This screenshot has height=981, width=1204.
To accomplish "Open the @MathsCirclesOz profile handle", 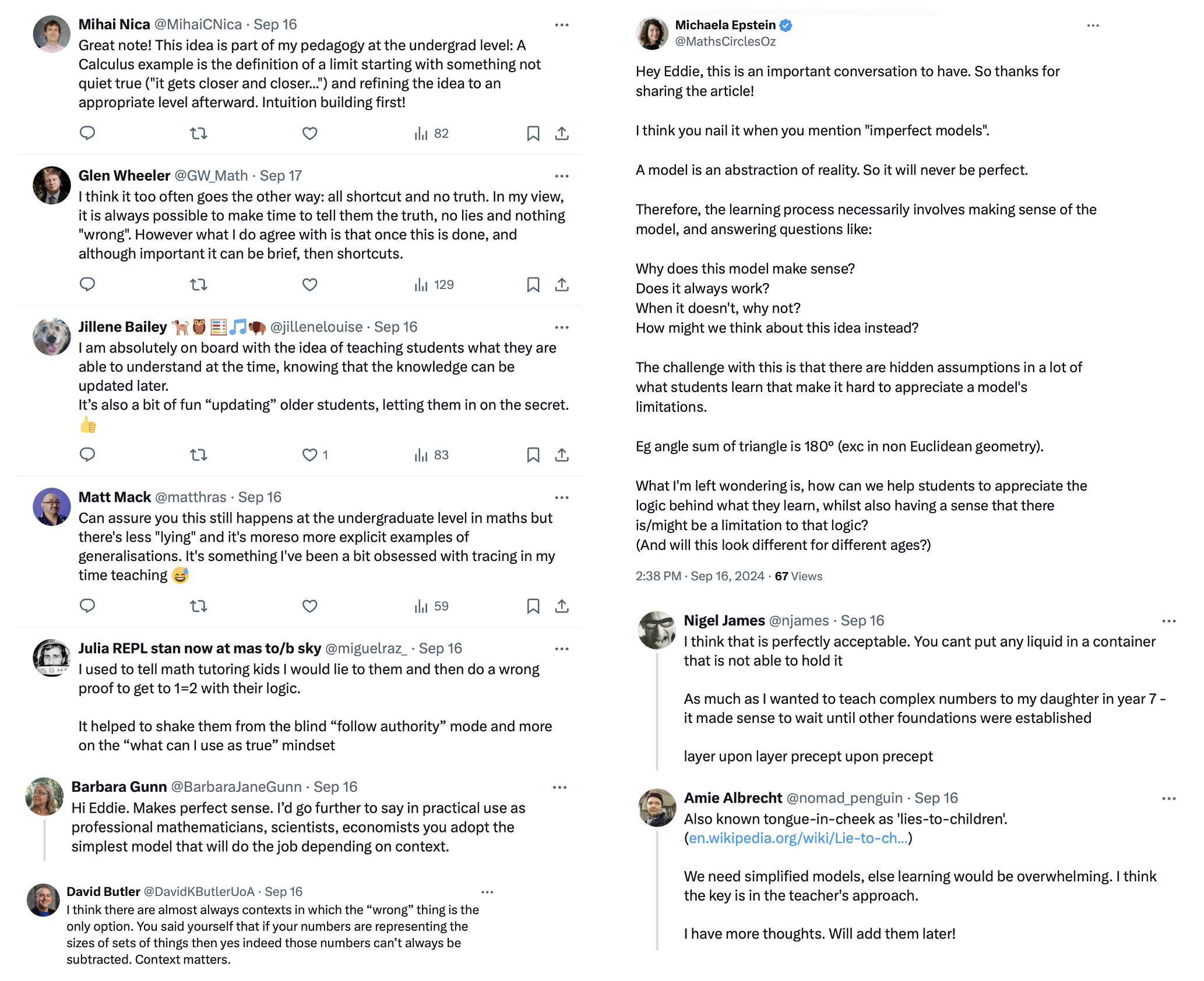I will pyautogui.click(x=725, y=41).
